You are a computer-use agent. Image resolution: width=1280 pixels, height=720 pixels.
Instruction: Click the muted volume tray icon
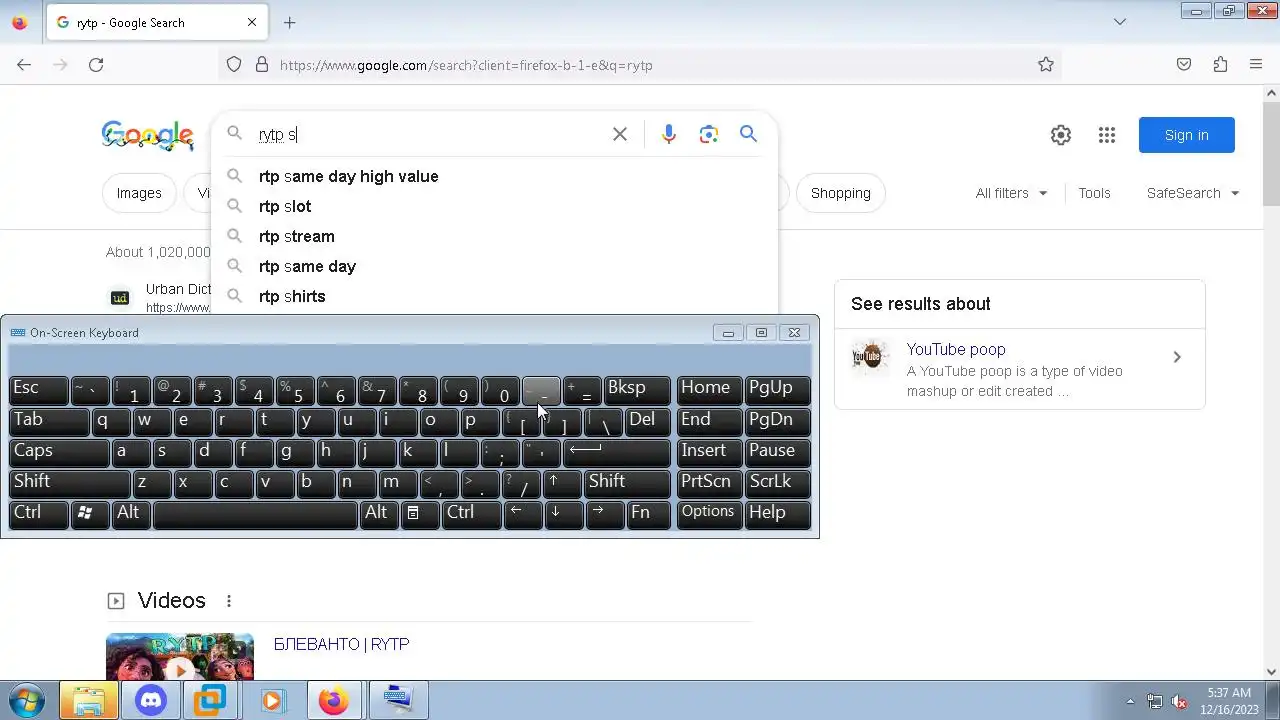pos(1180,701)
